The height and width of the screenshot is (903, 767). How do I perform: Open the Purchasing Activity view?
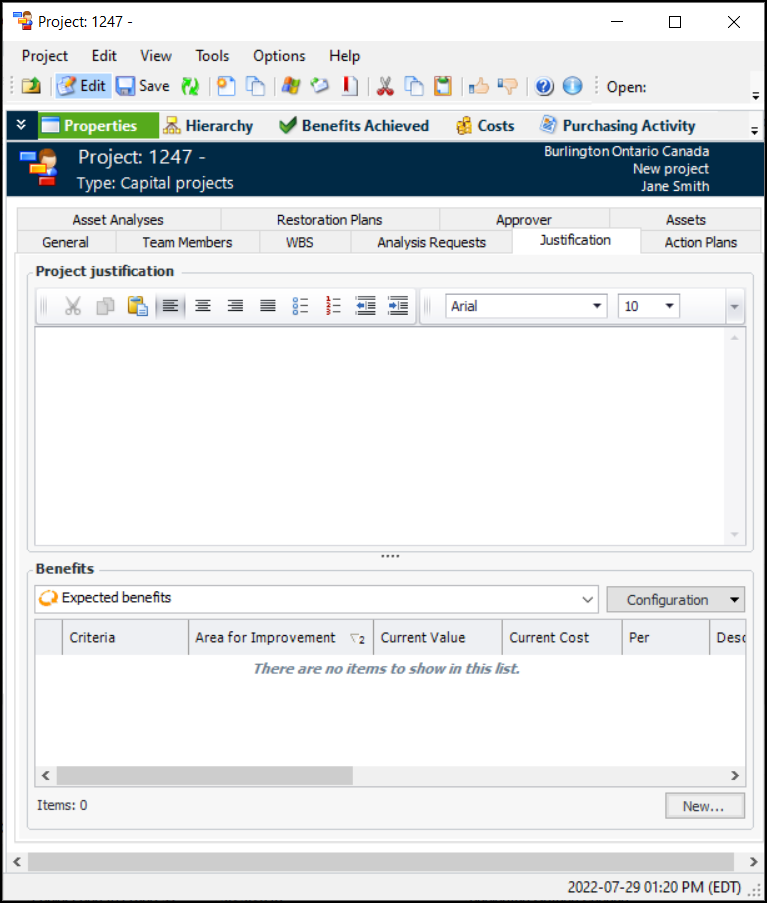tap(617, 126)
